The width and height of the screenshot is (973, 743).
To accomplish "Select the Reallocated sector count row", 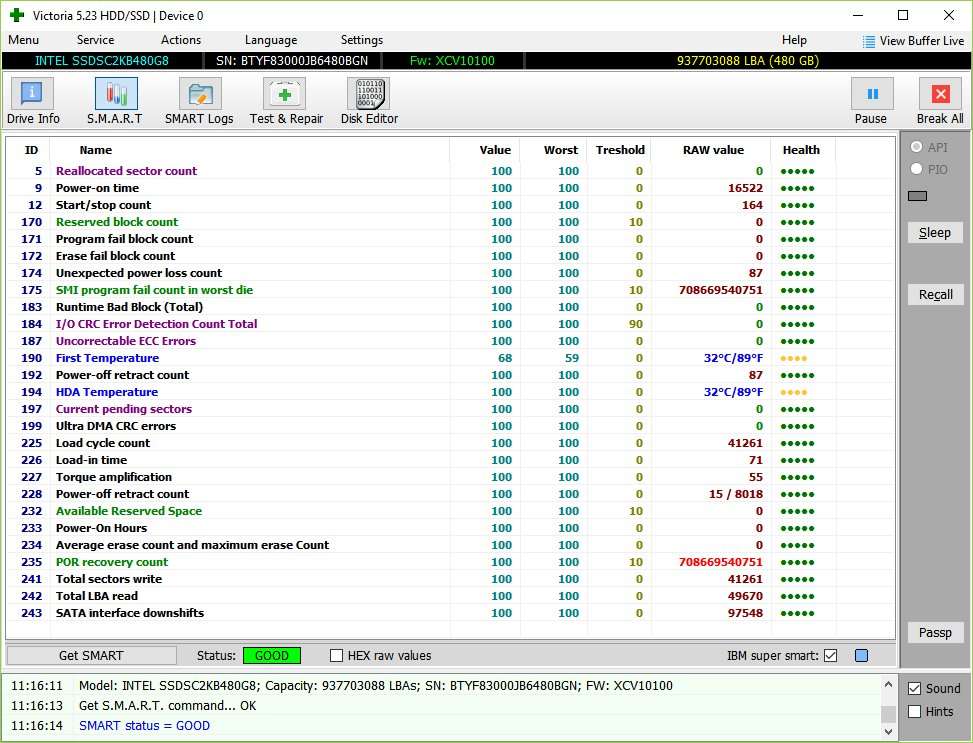I will (126, 171).
